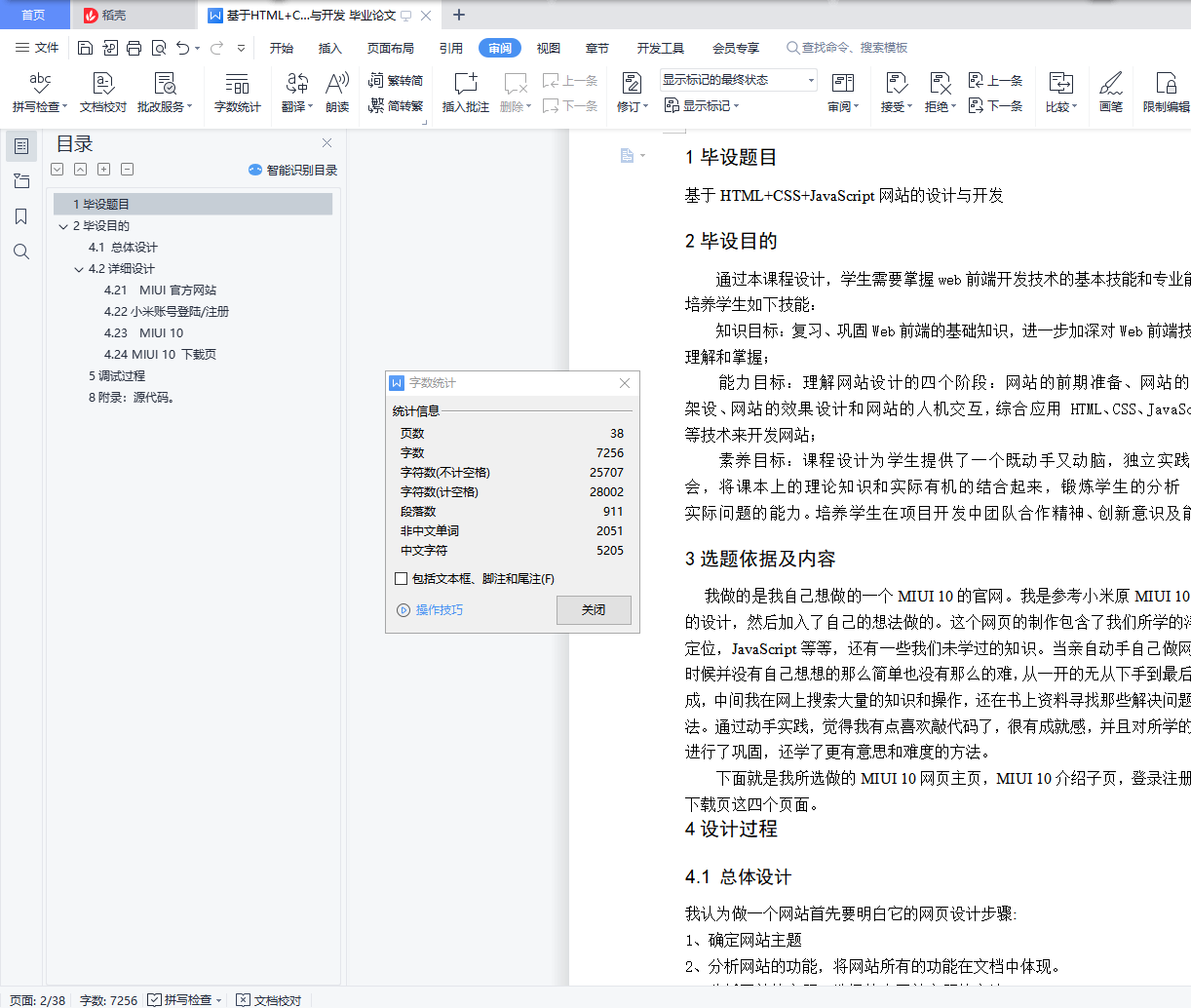Viewport: 1191px width, 1008px height.
Task: Switch to the 章节 tab
Action: tap(597, 48)
